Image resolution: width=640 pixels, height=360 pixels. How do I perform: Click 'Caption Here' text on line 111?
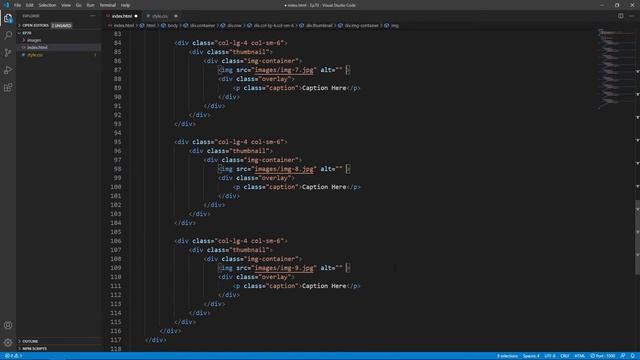(324, 286)
